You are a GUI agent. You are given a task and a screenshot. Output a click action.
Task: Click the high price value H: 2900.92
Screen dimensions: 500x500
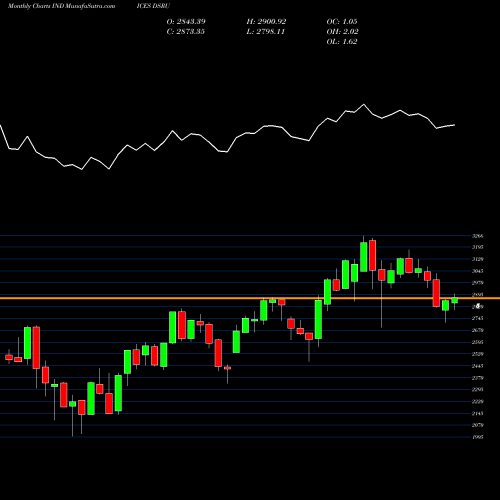[266, 22]
